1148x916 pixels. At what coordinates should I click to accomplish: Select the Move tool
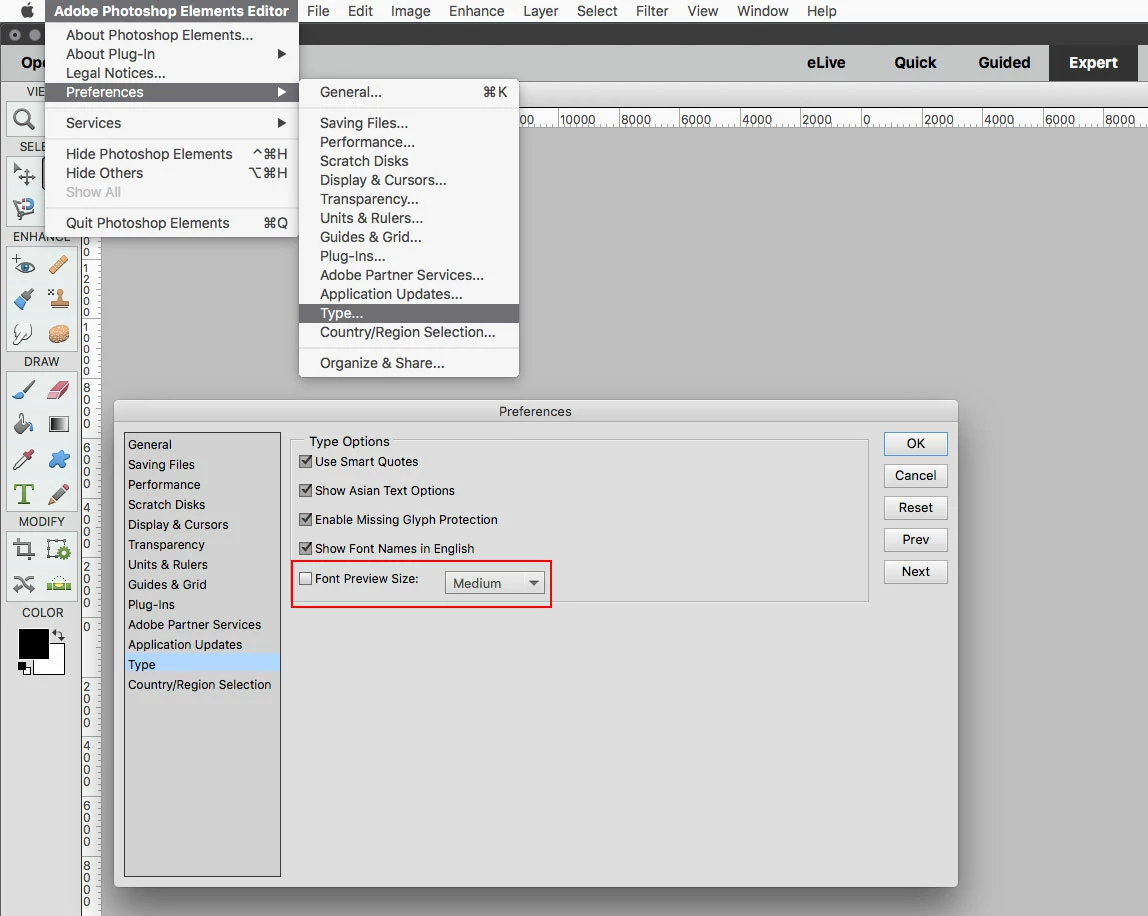click(24, 174)
